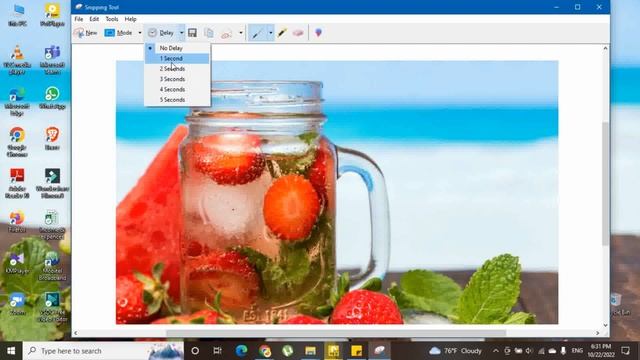Click the vertical scrollbar thumb

coord(605,184)
